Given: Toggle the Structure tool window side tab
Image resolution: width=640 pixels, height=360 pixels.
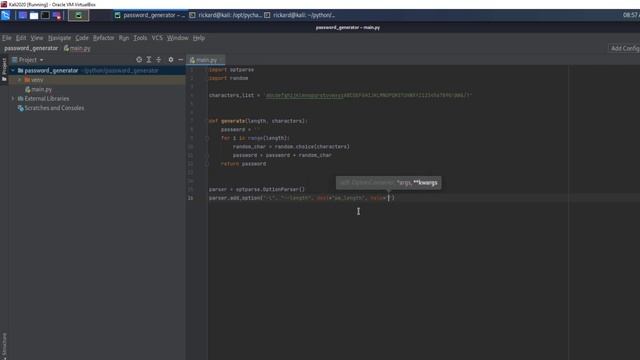Looking at the screenshot, I should pyautogui.click(x=4, y=346).
